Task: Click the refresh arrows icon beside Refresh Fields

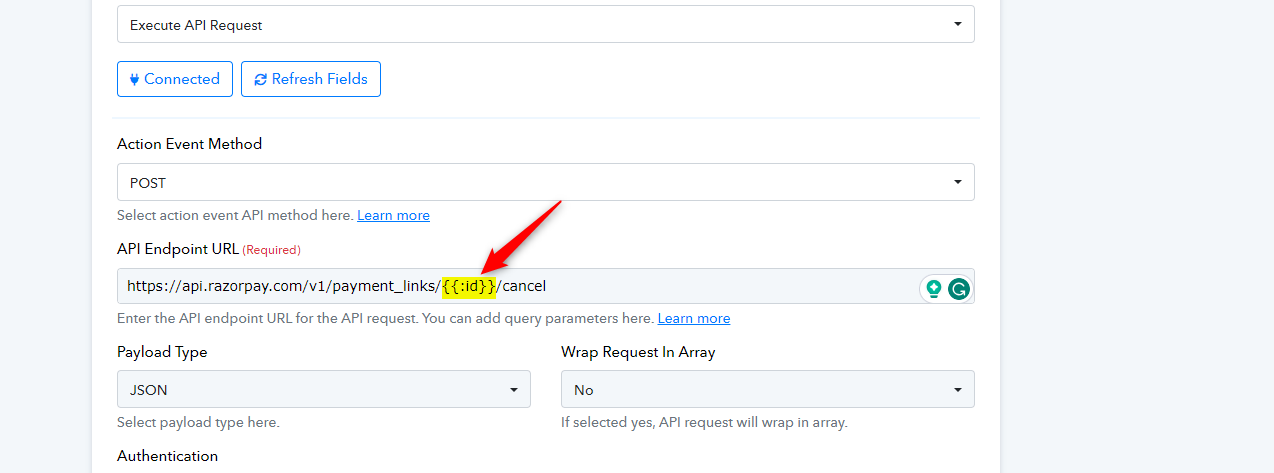Action: pos(261,79)
